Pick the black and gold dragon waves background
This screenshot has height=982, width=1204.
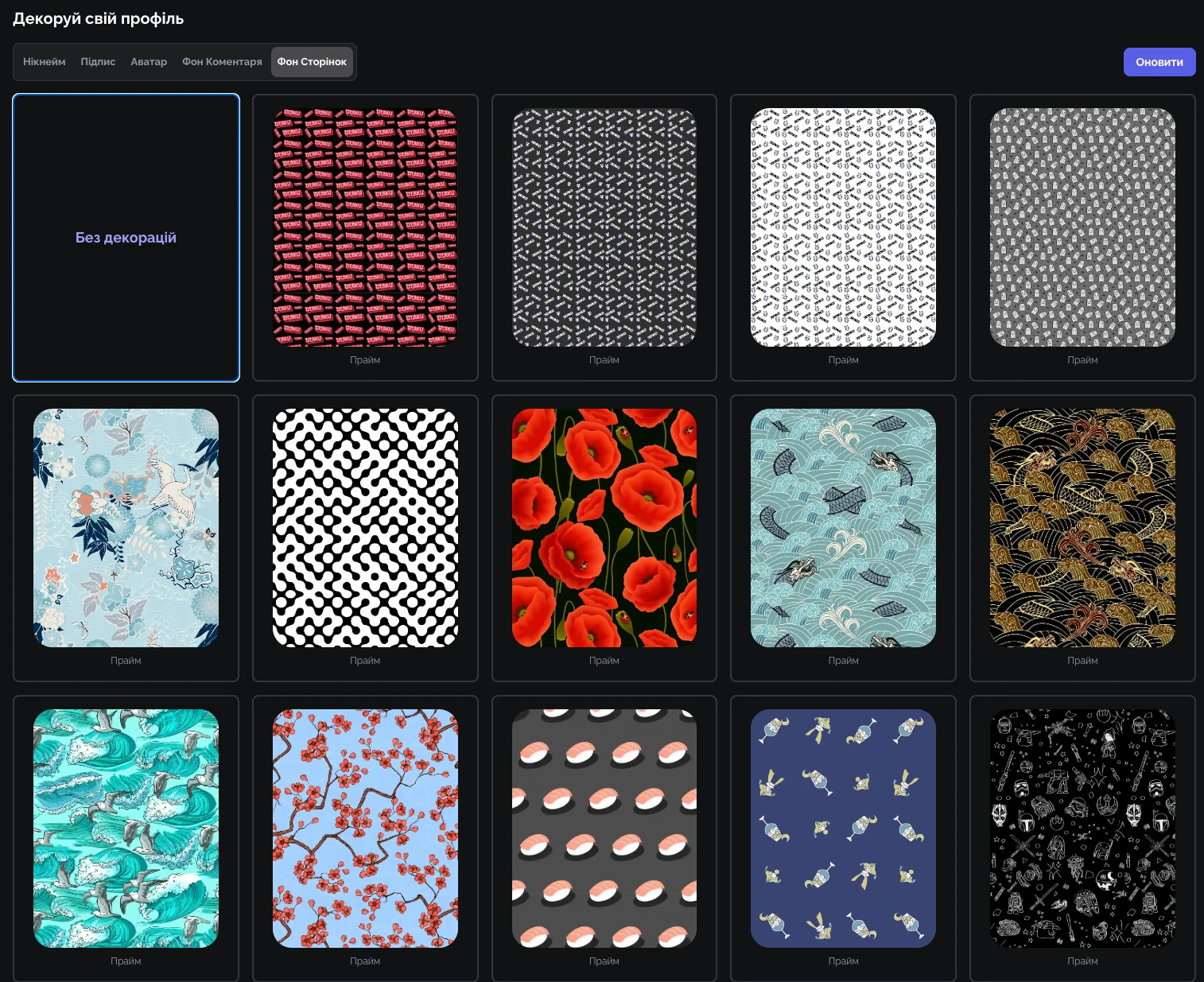[x=1082, y=528]
